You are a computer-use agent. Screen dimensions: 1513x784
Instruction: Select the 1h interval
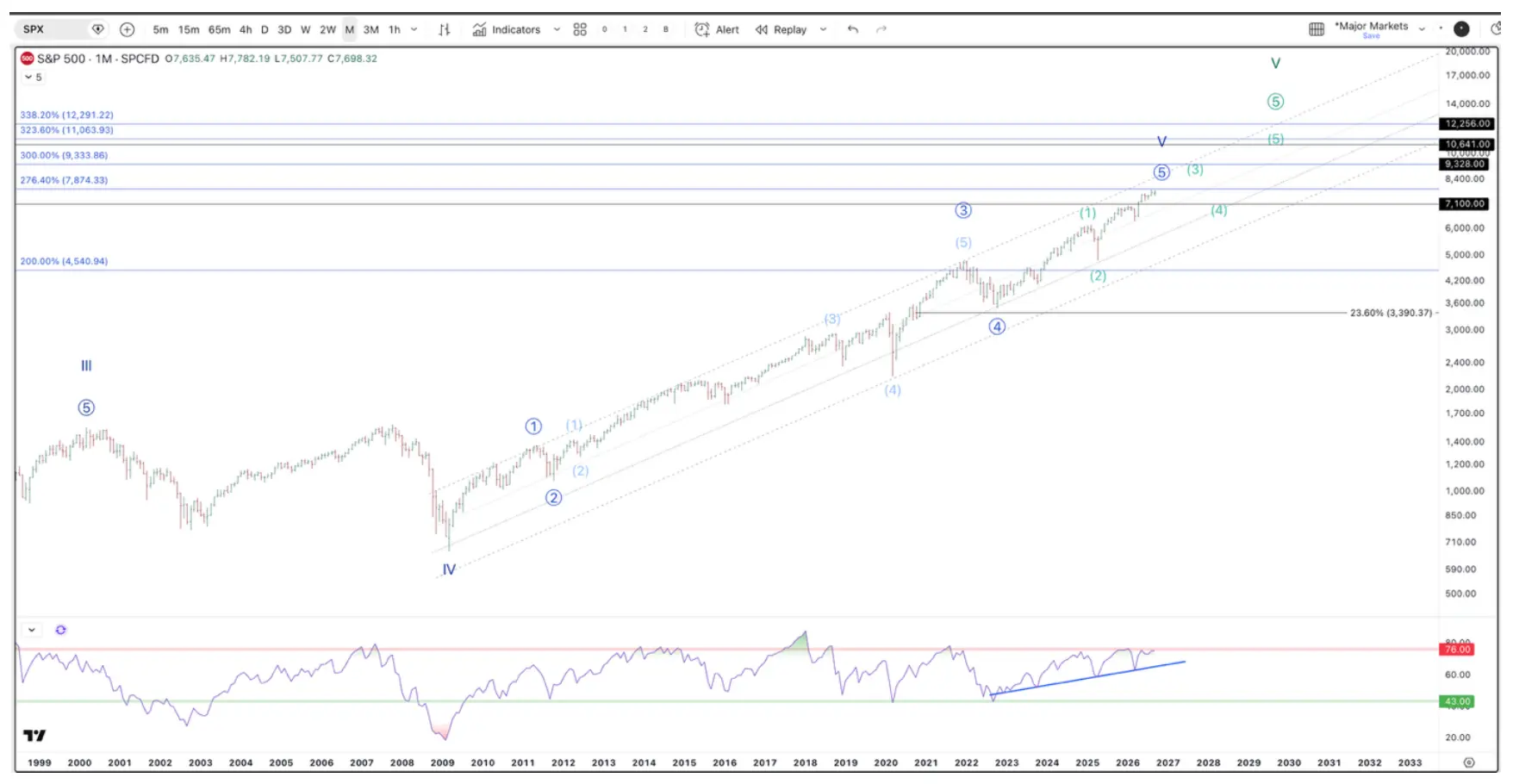pyautogui.click(x=395, y=29)
